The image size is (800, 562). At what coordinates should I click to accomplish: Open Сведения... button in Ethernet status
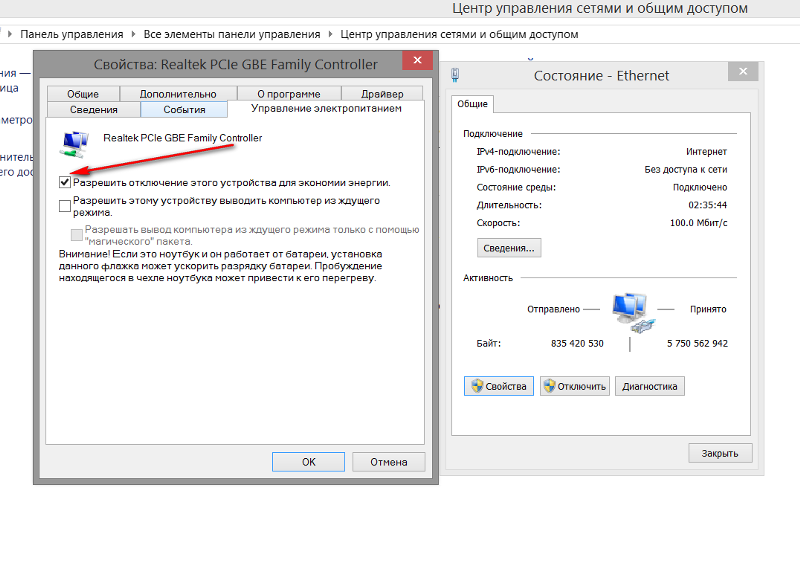509,248
